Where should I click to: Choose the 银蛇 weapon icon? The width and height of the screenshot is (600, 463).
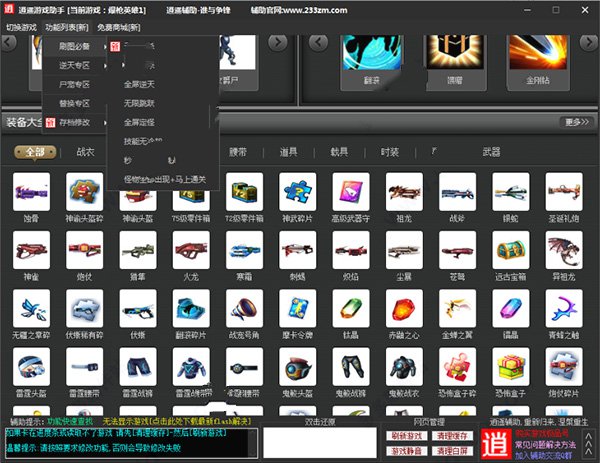coord(511,191)
